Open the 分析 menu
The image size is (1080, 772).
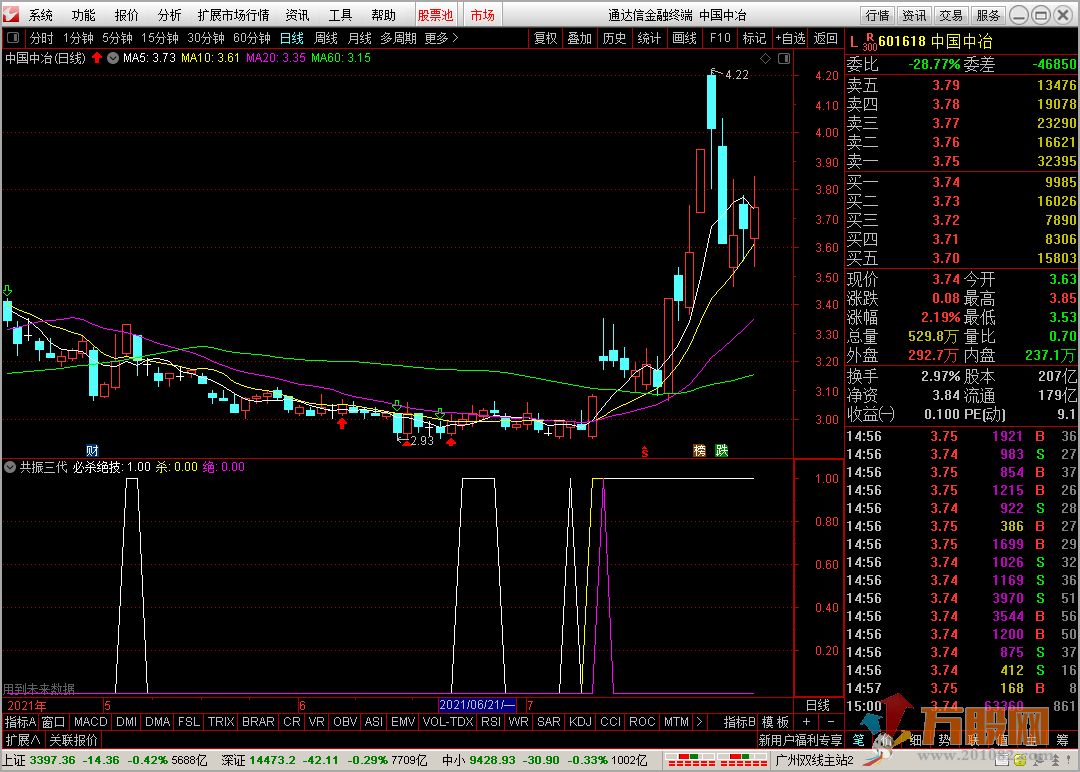pyautogui.click(x=169, y=15)
